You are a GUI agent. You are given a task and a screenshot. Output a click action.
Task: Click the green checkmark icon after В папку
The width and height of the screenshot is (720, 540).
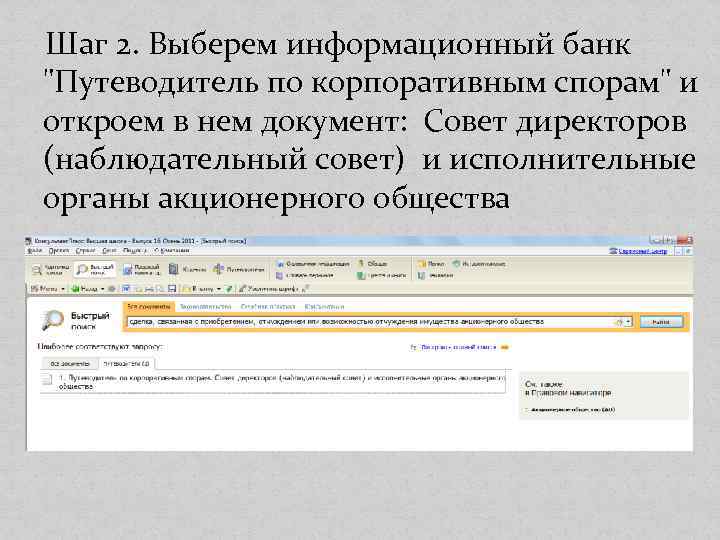pos(229,289)
